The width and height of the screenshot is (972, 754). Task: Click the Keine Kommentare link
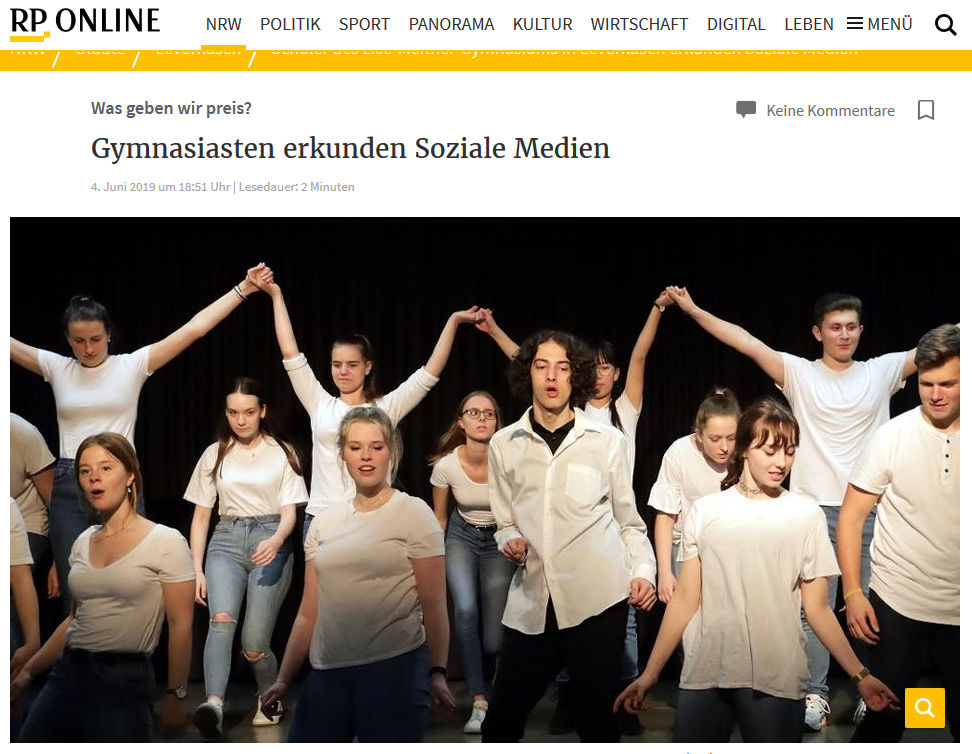tap(831, 110)
